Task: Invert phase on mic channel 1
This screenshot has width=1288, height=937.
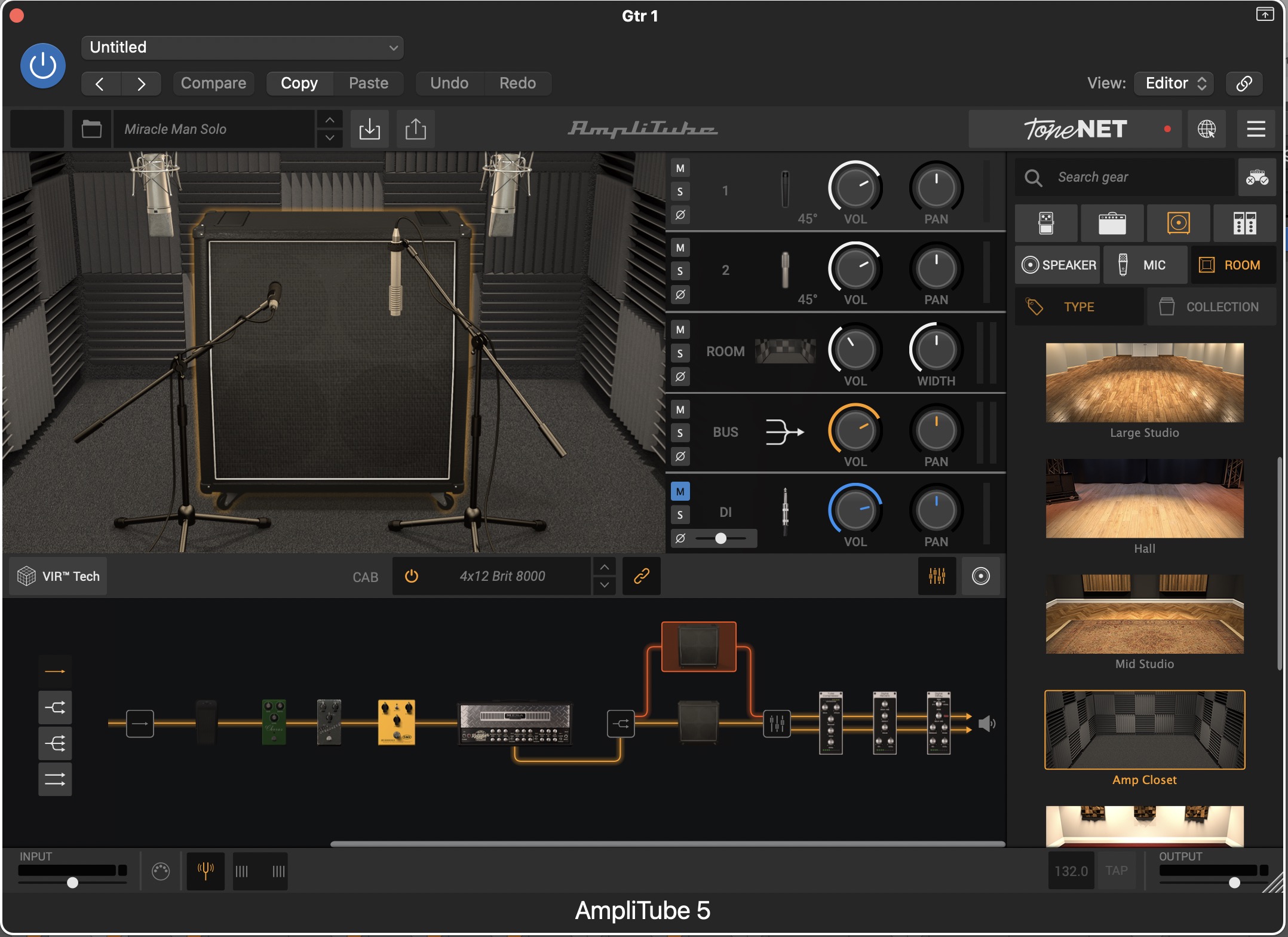Action: point(680,215)
